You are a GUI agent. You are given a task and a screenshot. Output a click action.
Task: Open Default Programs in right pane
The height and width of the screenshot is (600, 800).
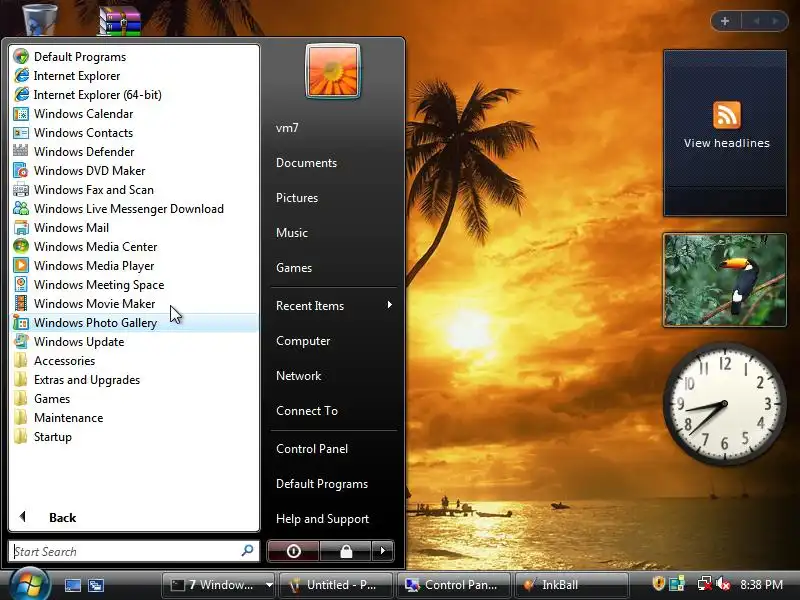pyautogui.click(x=322, y=484)
